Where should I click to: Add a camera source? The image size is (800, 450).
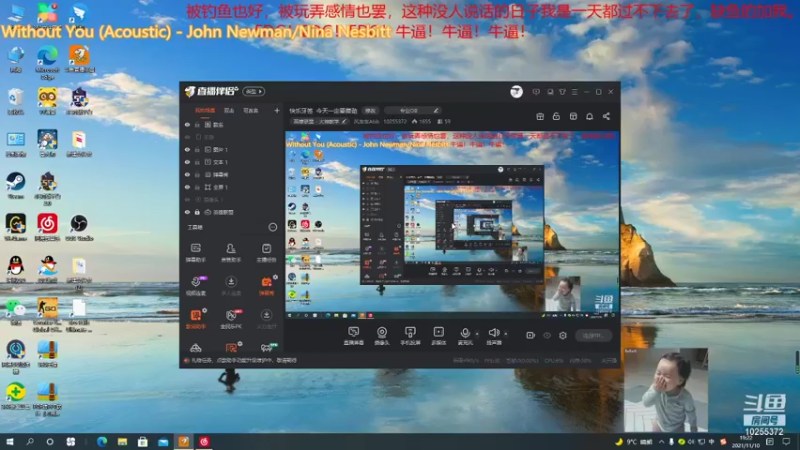(x=382, y=336)
